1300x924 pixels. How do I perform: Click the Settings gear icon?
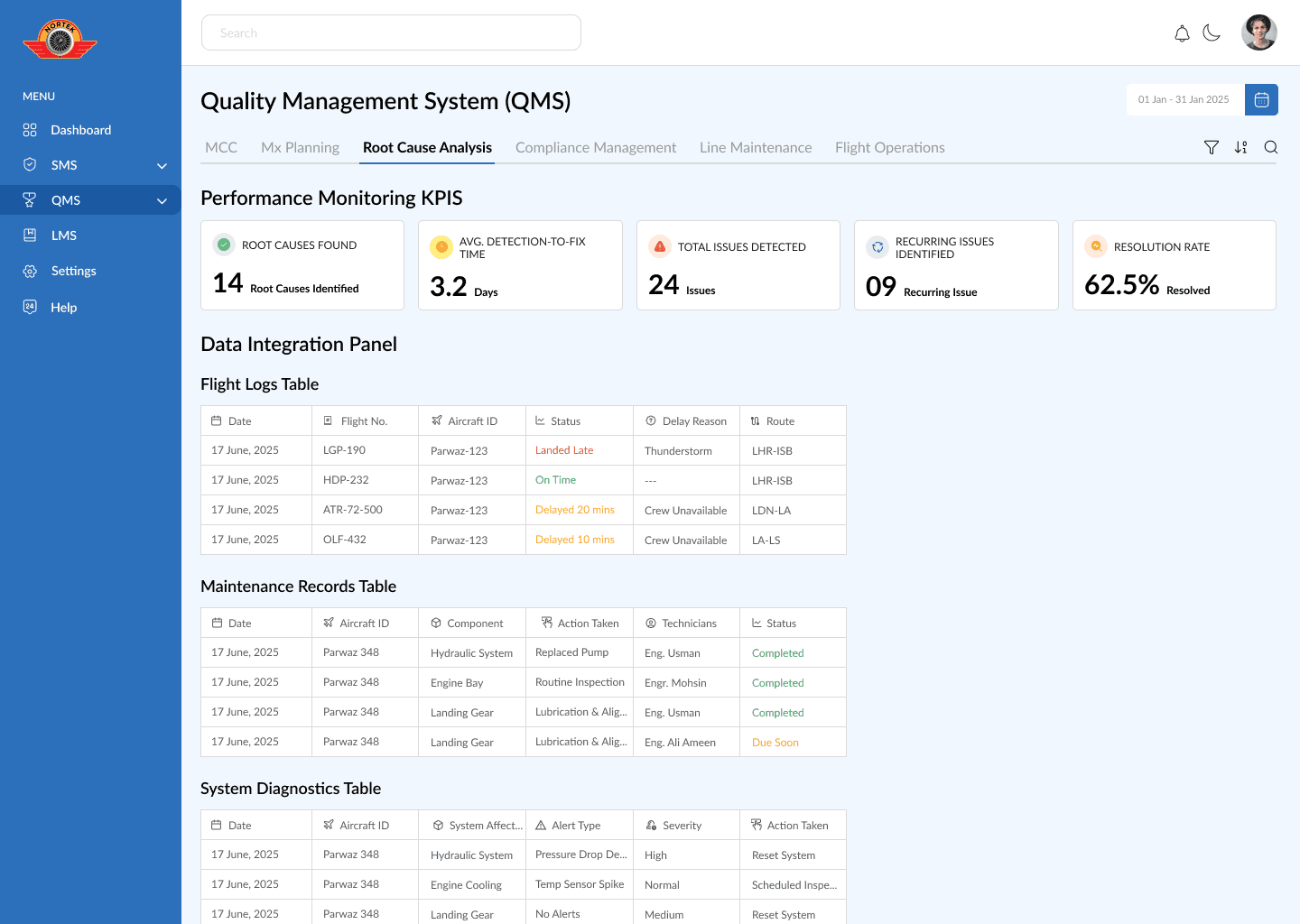point(30,271)
